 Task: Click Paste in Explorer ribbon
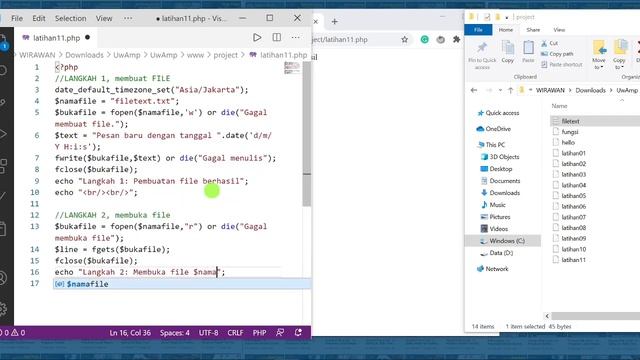point(528,52)
